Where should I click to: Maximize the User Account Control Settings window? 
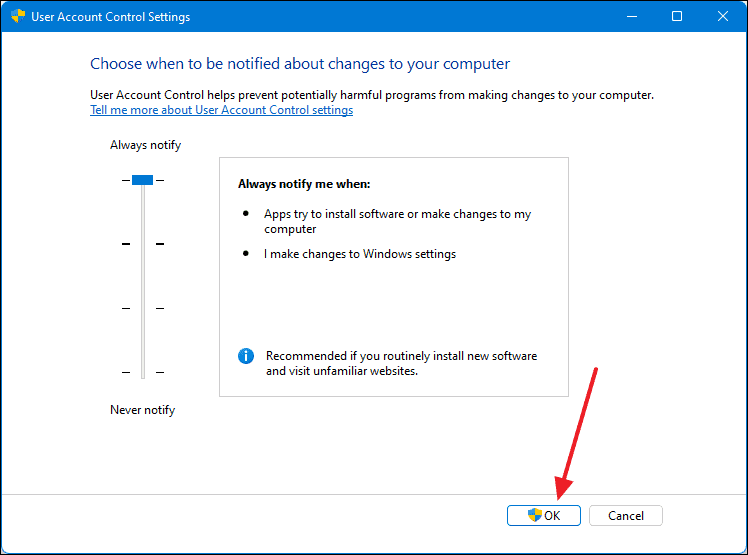(x=677, y=16)
